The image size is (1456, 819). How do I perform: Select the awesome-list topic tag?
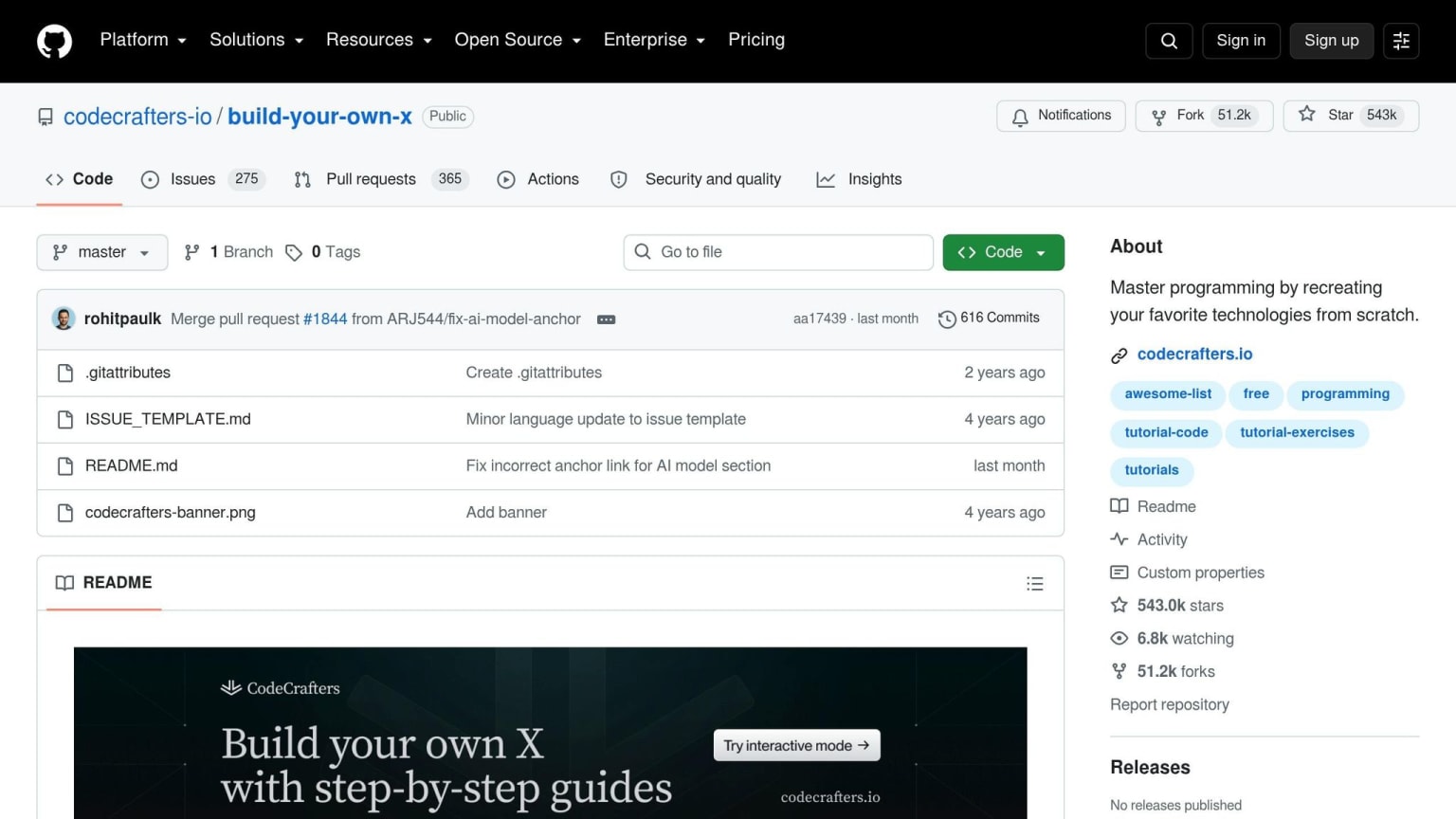(1168, 394)
